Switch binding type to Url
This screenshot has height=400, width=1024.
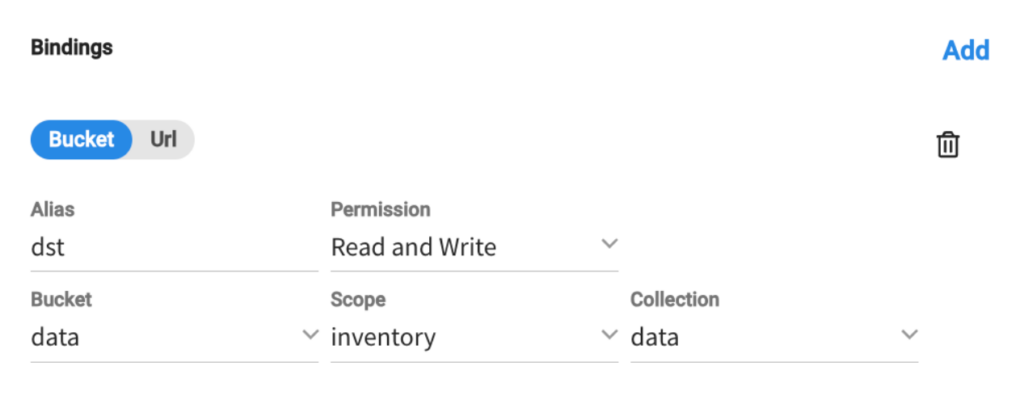pos(163,139)
